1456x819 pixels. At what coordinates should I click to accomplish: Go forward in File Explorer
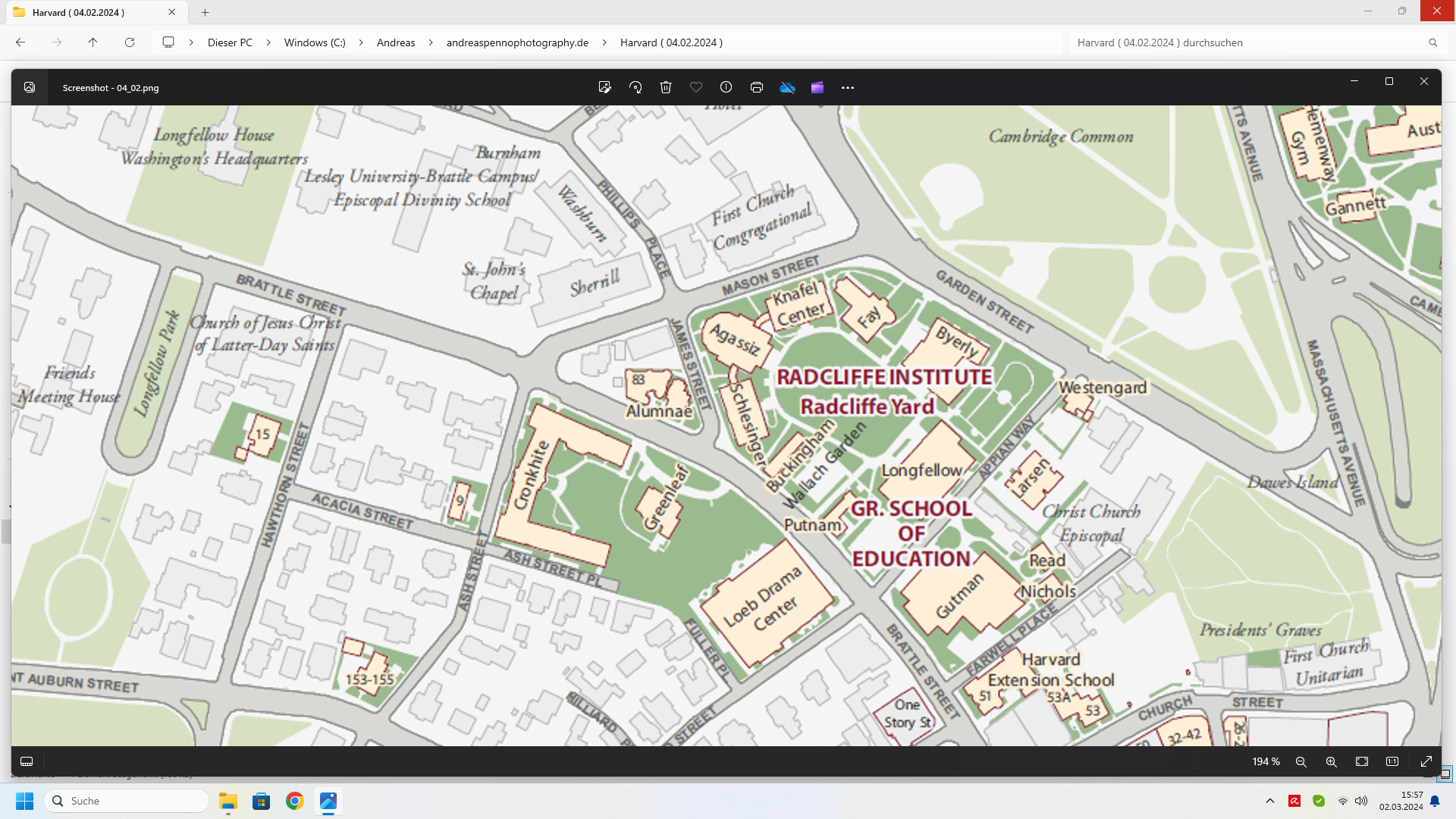pyautogui.click(x=57, y=42)
